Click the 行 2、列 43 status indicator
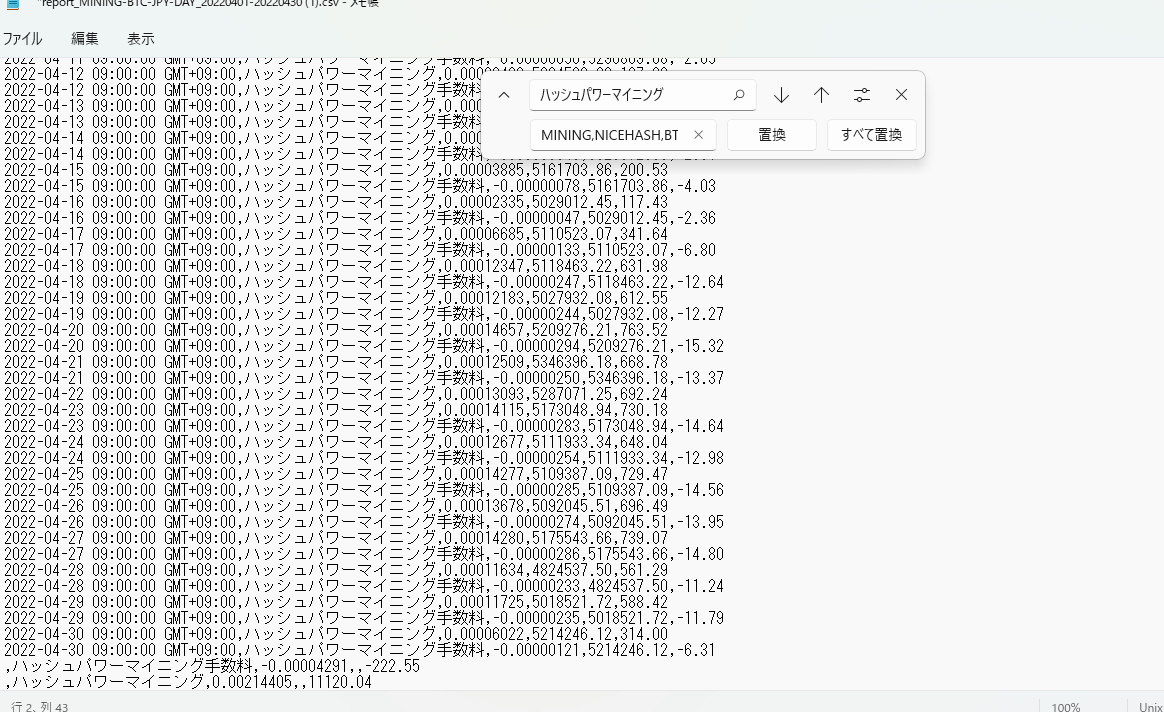The width and height of the screenshot is (1164, 712). pyautogui.click(x=40, y=706)
